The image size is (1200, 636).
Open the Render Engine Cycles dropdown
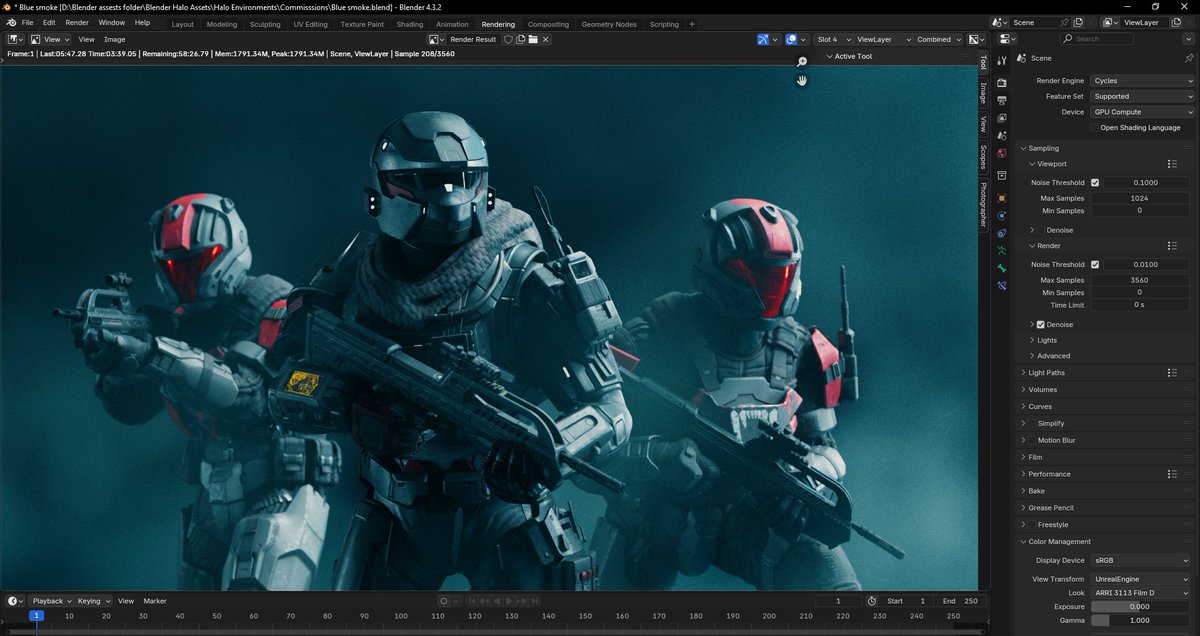click(1142, 81)
